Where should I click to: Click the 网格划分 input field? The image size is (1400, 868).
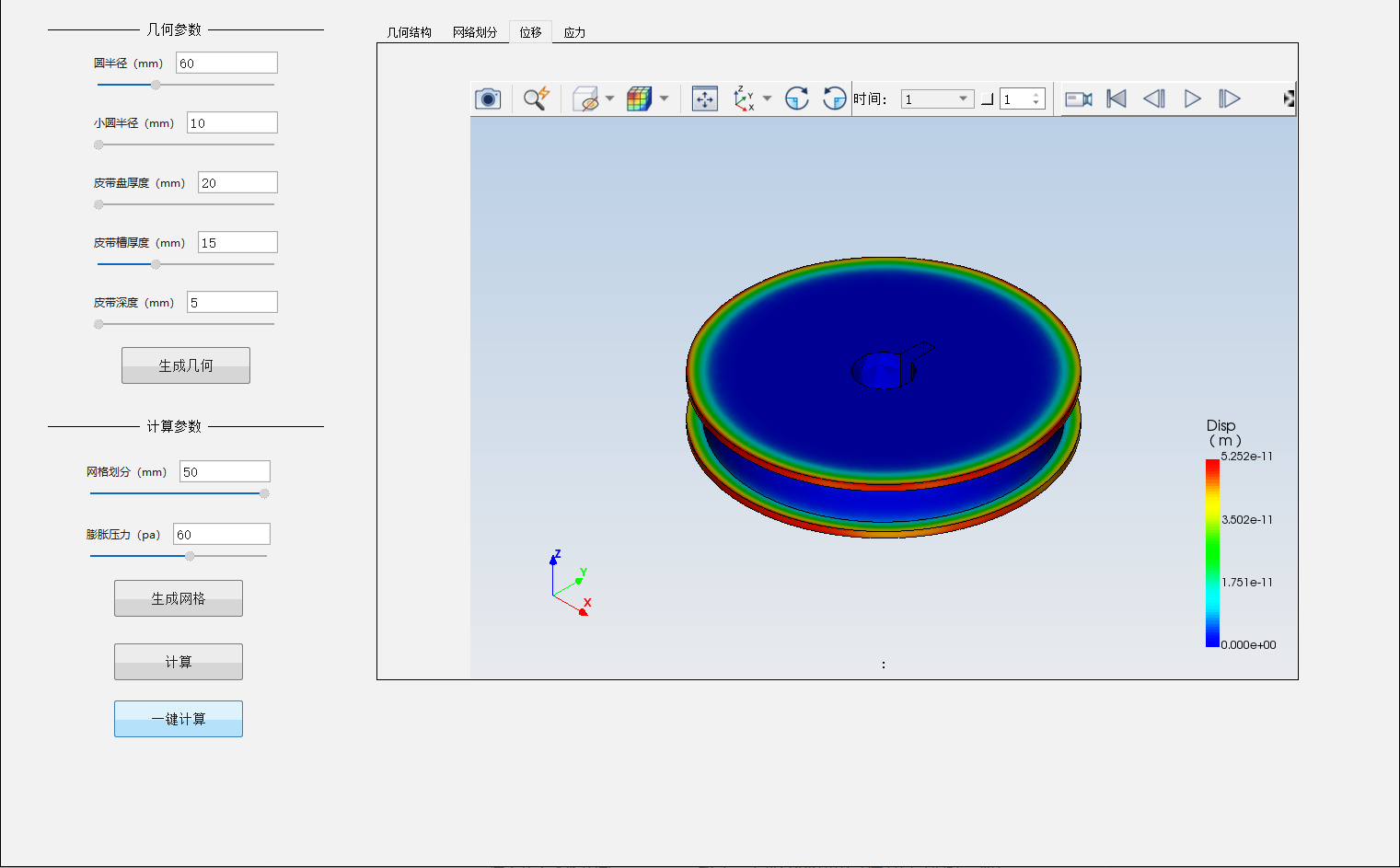coord(225,471)
